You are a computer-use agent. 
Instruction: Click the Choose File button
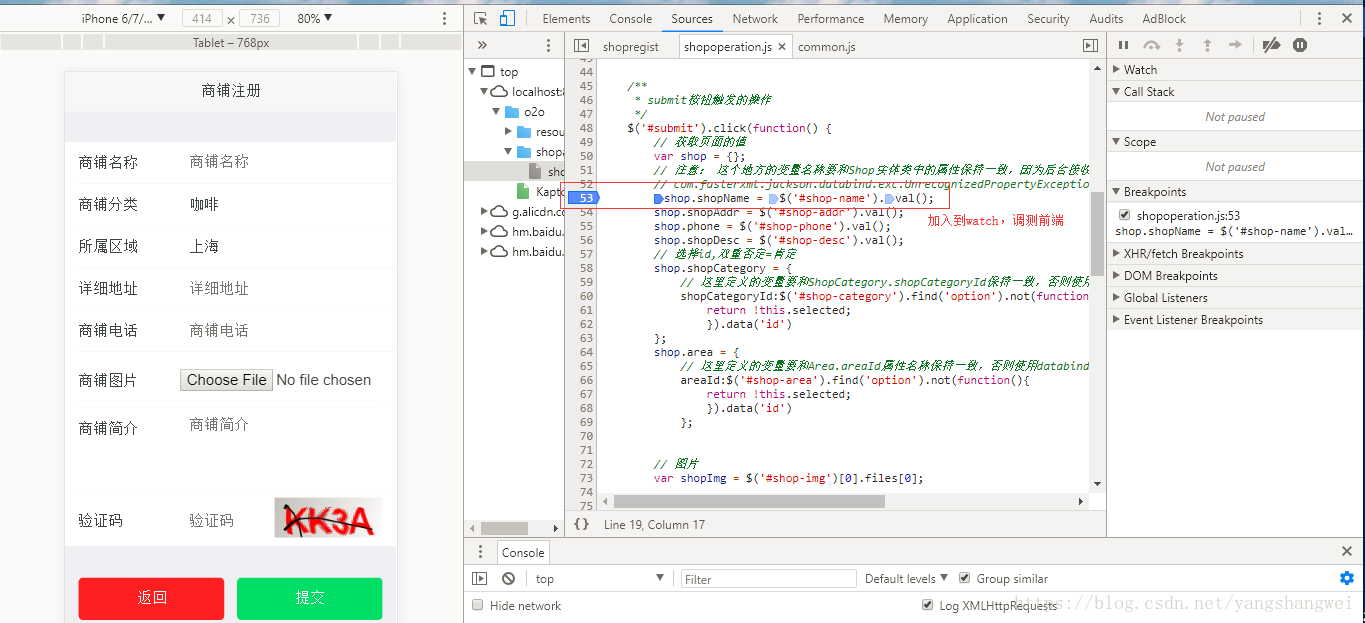(226, 380)
